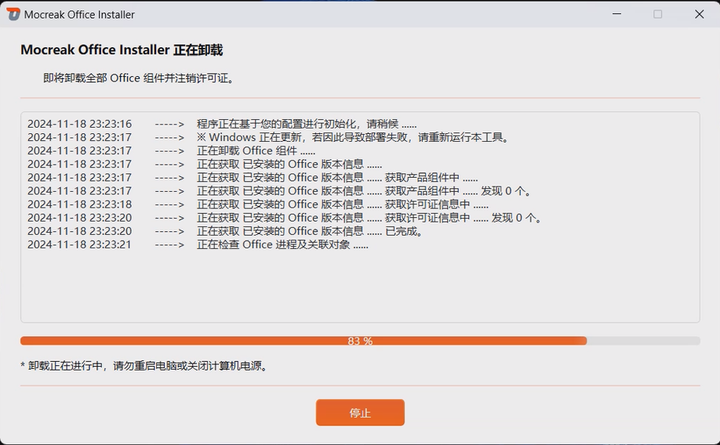The height and width of the screenshot is (445, 720).
Task: Click the 83 % uninstall progress bar
Action: tap(360, 341)
